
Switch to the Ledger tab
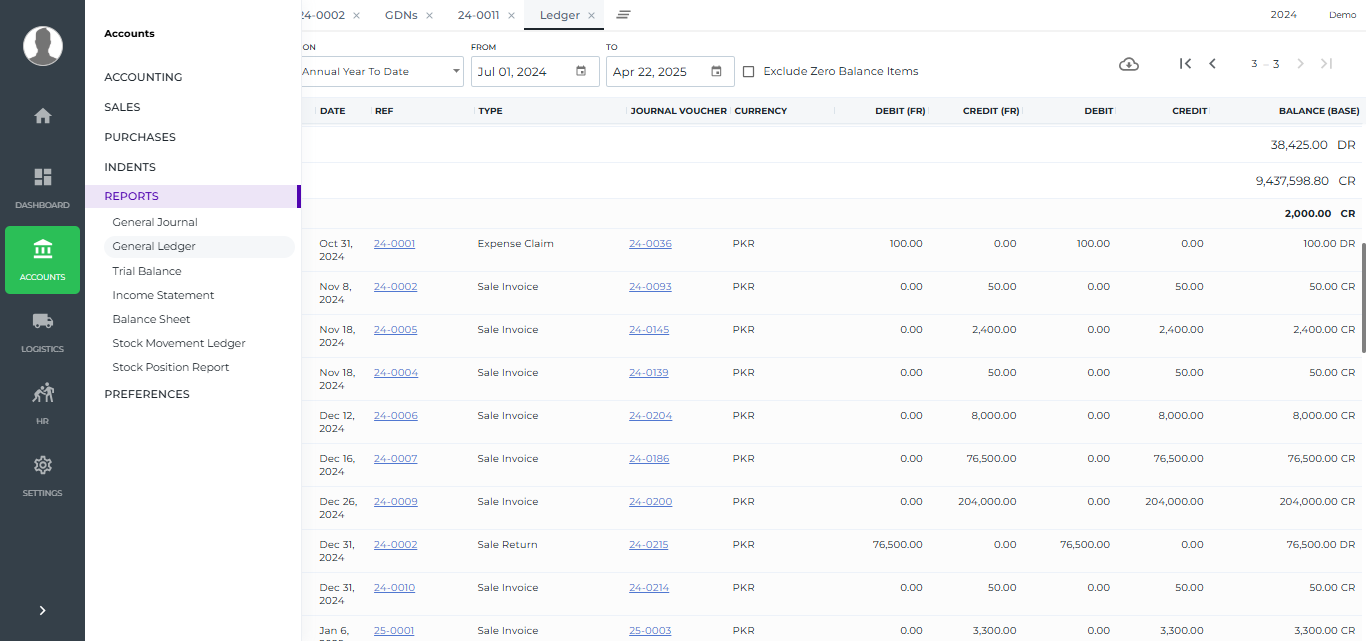point(559,15)
